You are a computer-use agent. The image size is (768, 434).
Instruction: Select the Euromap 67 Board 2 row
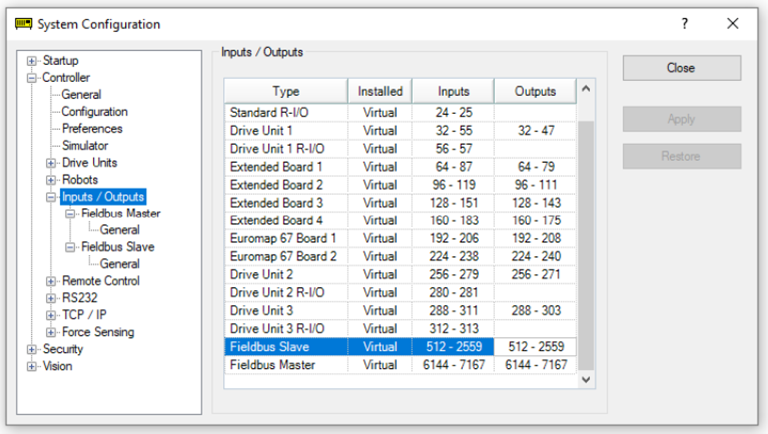pyautogui.click(x=400, y=257)
